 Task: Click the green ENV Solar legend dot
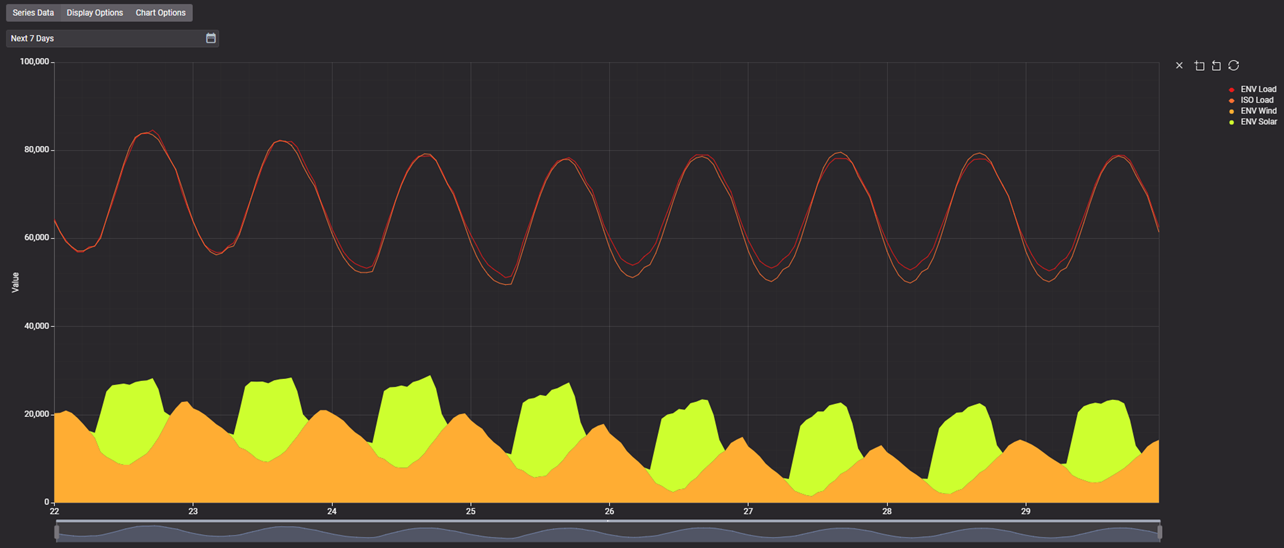click(1231, 122)
